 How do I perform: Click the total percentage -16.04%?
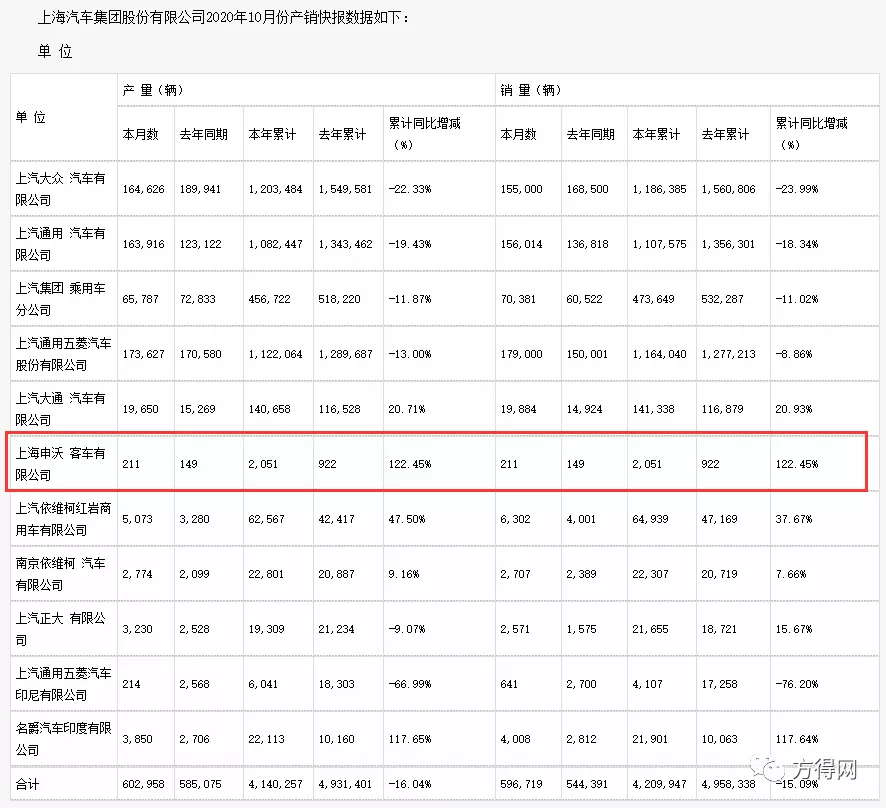point(410,784)
